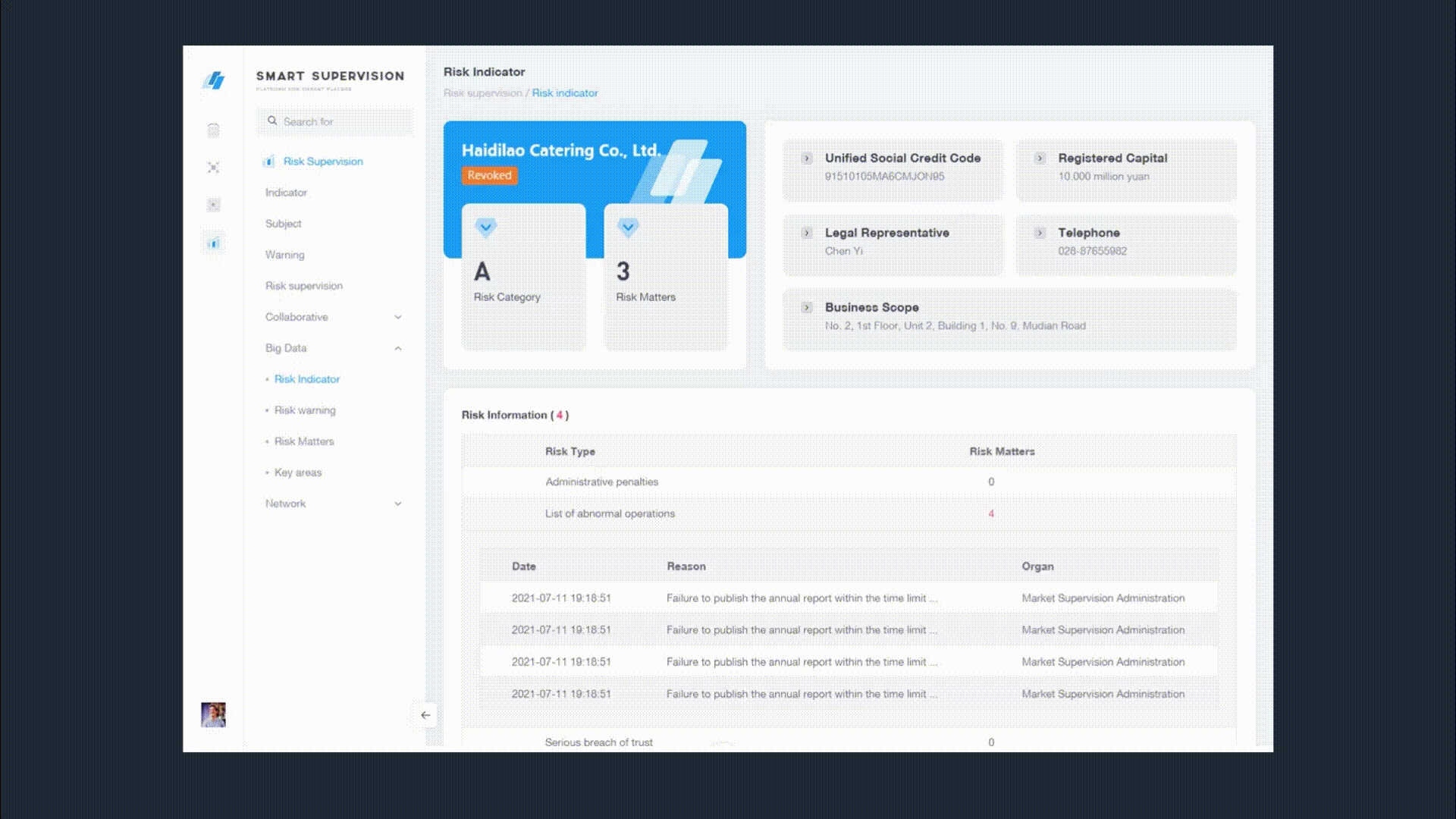Open the Warning menu item
The image size is (1456, 819).
[285, 255]
